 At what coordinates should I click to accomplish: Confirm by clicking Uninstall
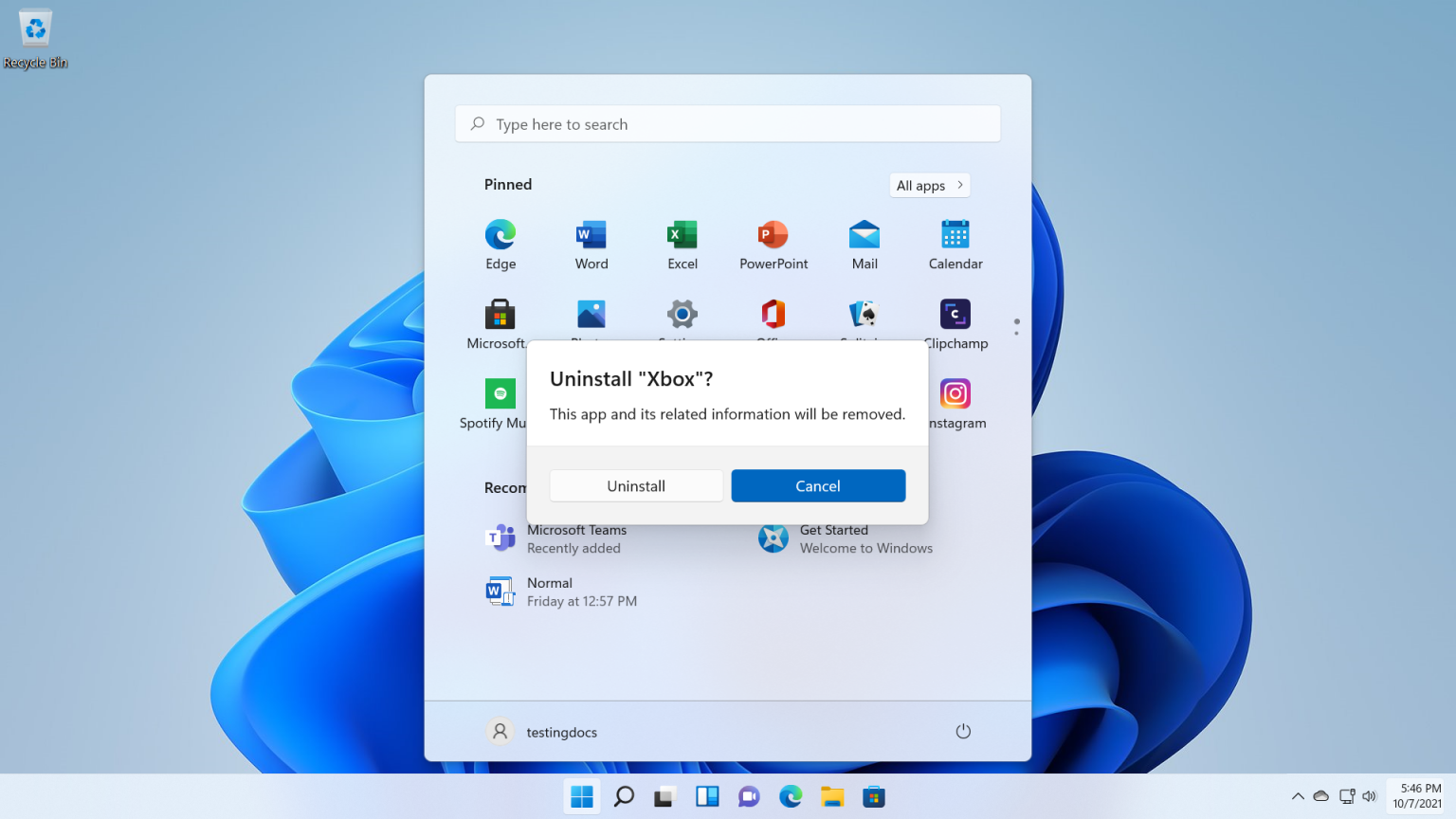point(636,485)
